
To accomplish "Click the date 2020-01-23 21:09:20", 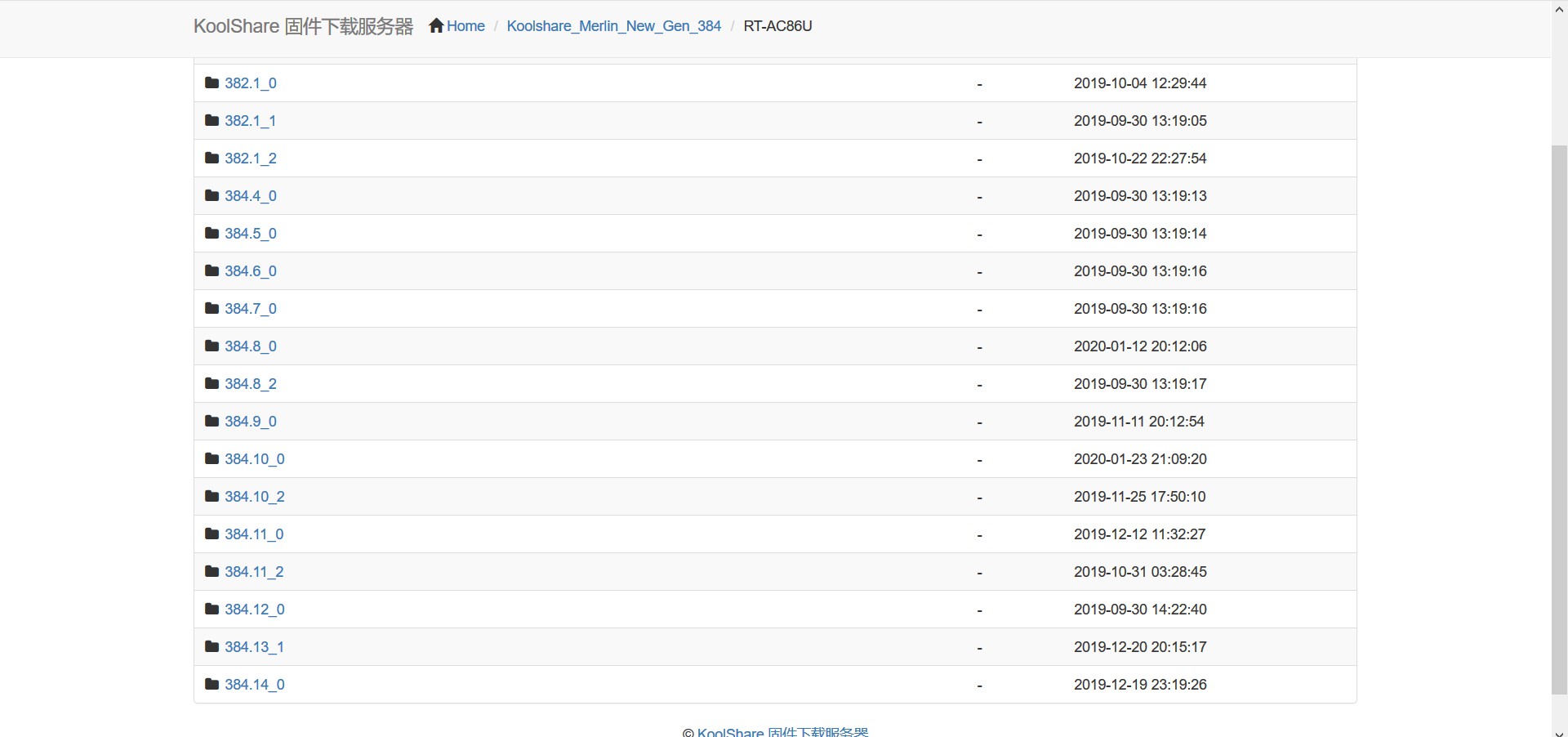I will coord(1140,459).
